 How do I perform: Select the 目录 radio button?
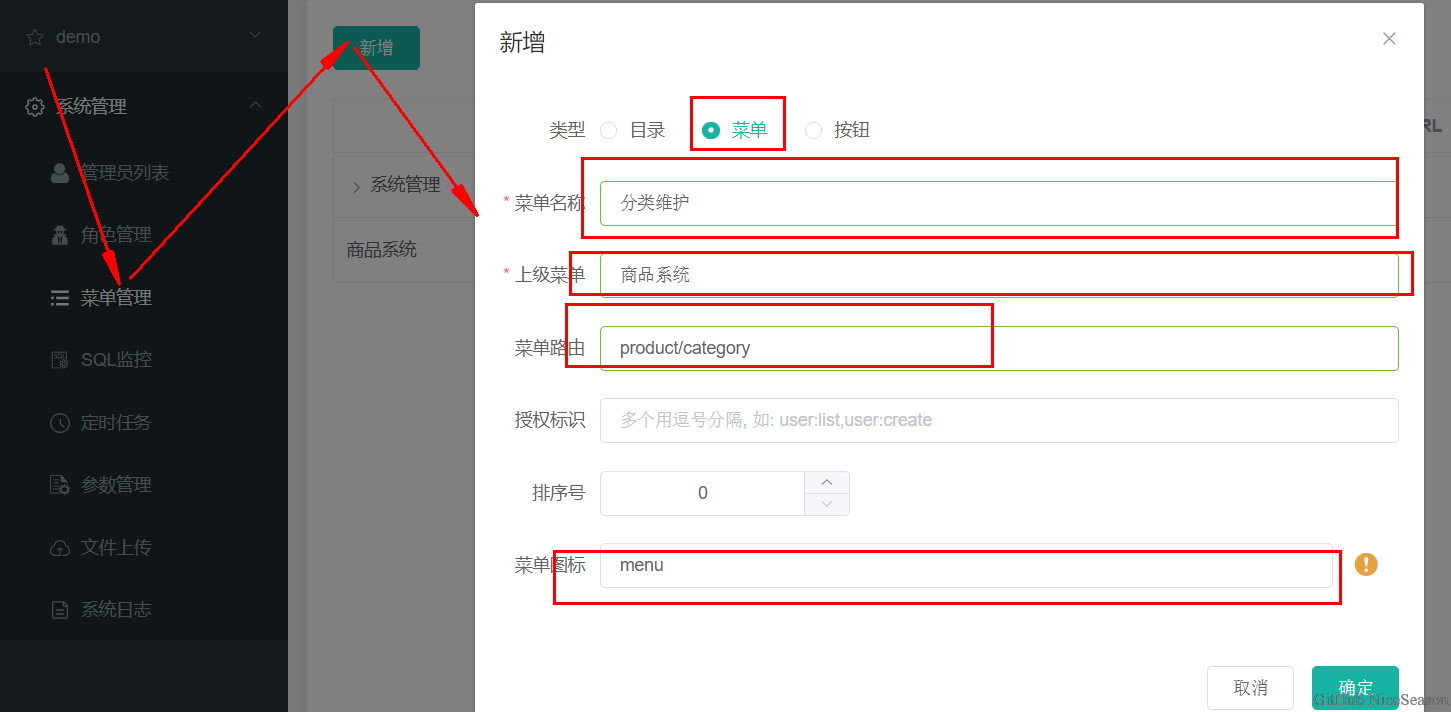(x=608, y=130)
